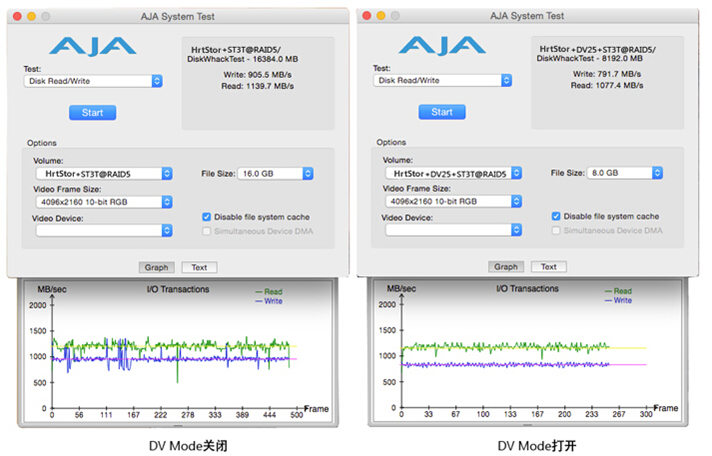The height and width of the screenshot is (456, 712).
Task: Disable file system cache checkbox in left window
Action: [207, 216]
